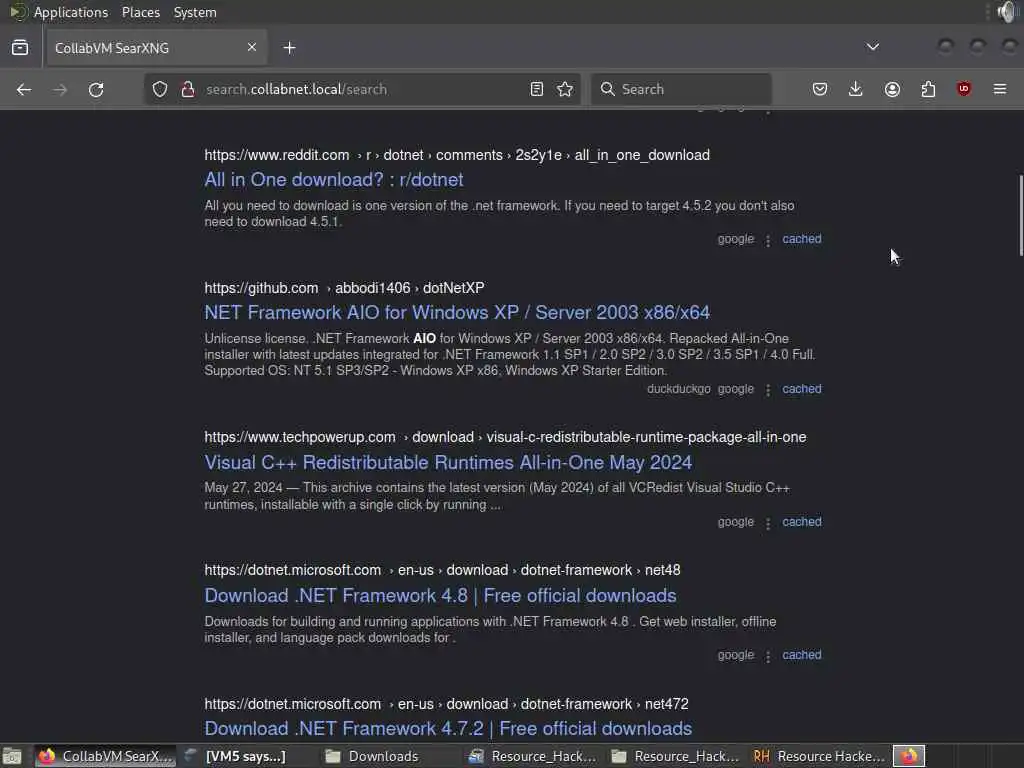This screenshot has width=1024, height=768.
Task: Open the System menu
Action: [x=195, y=12]
